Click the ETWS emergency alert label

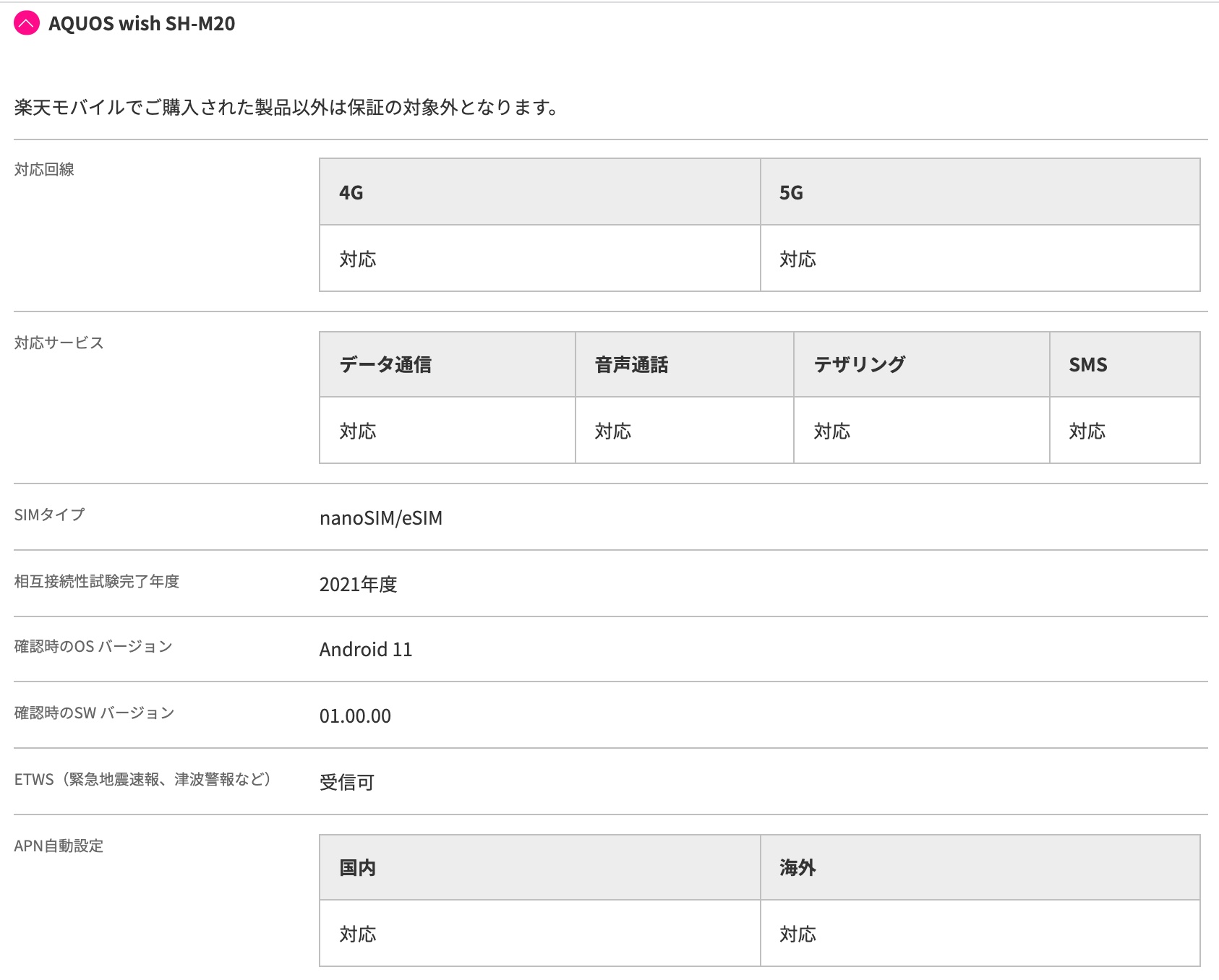(x=143, y=779)
